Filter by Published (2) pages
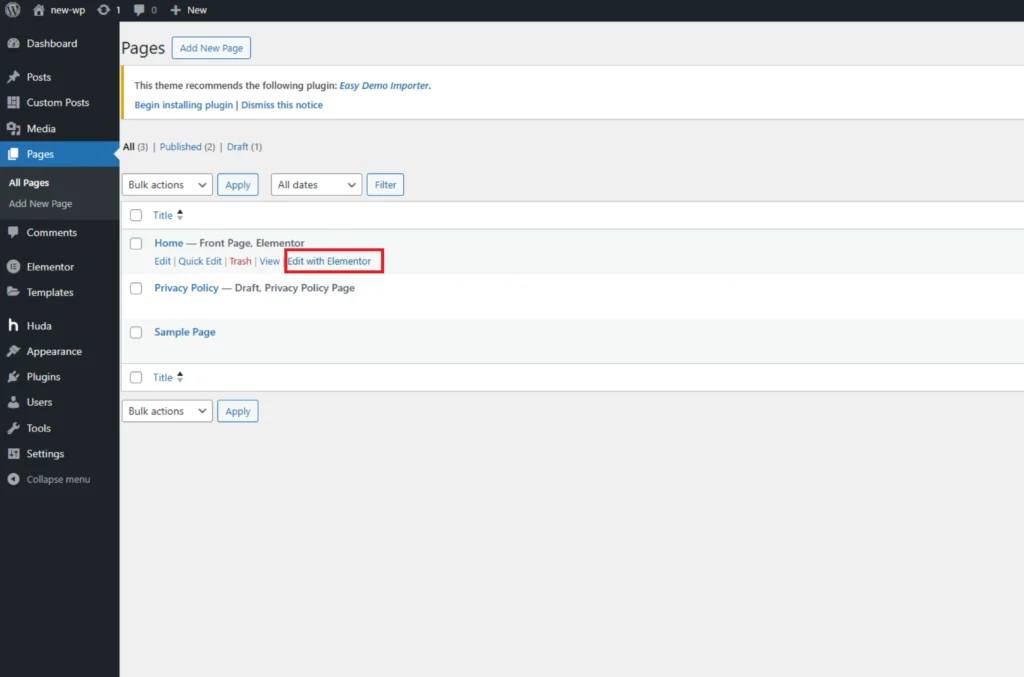The width and height of the screenshot is (1024, 677). (187, 147)
